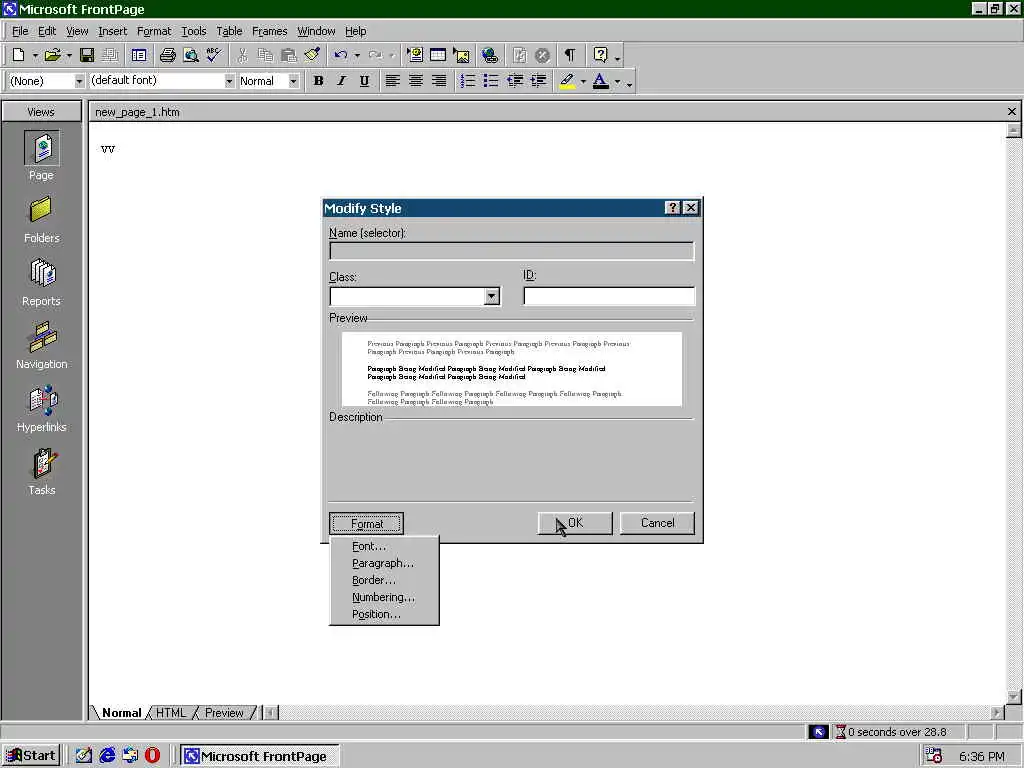The width and height of the screenshot is (1024, 768).
Task: Toggle Align Left
Action: [x=392, y=81]
